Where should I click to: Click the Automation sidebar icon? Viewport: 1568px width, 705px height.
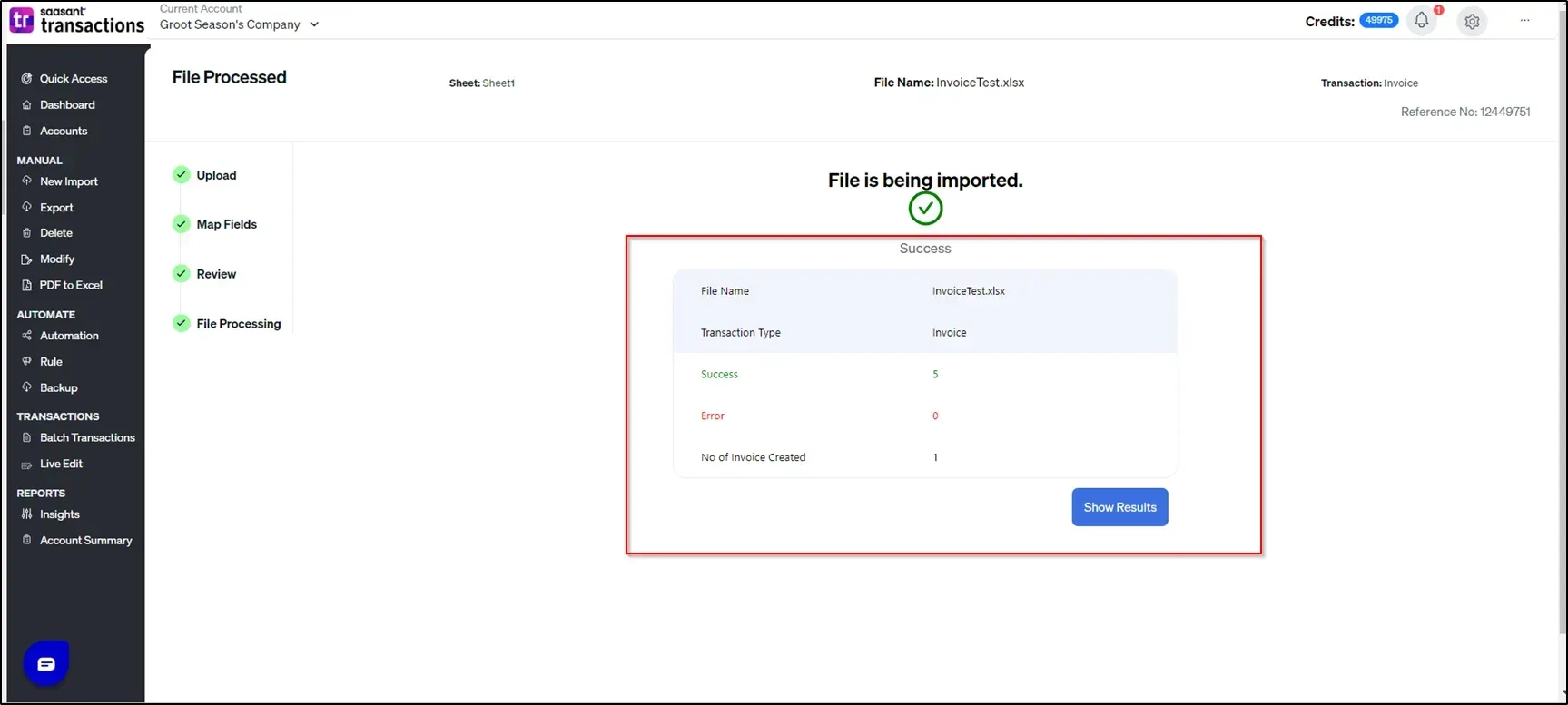coord(26,336)
